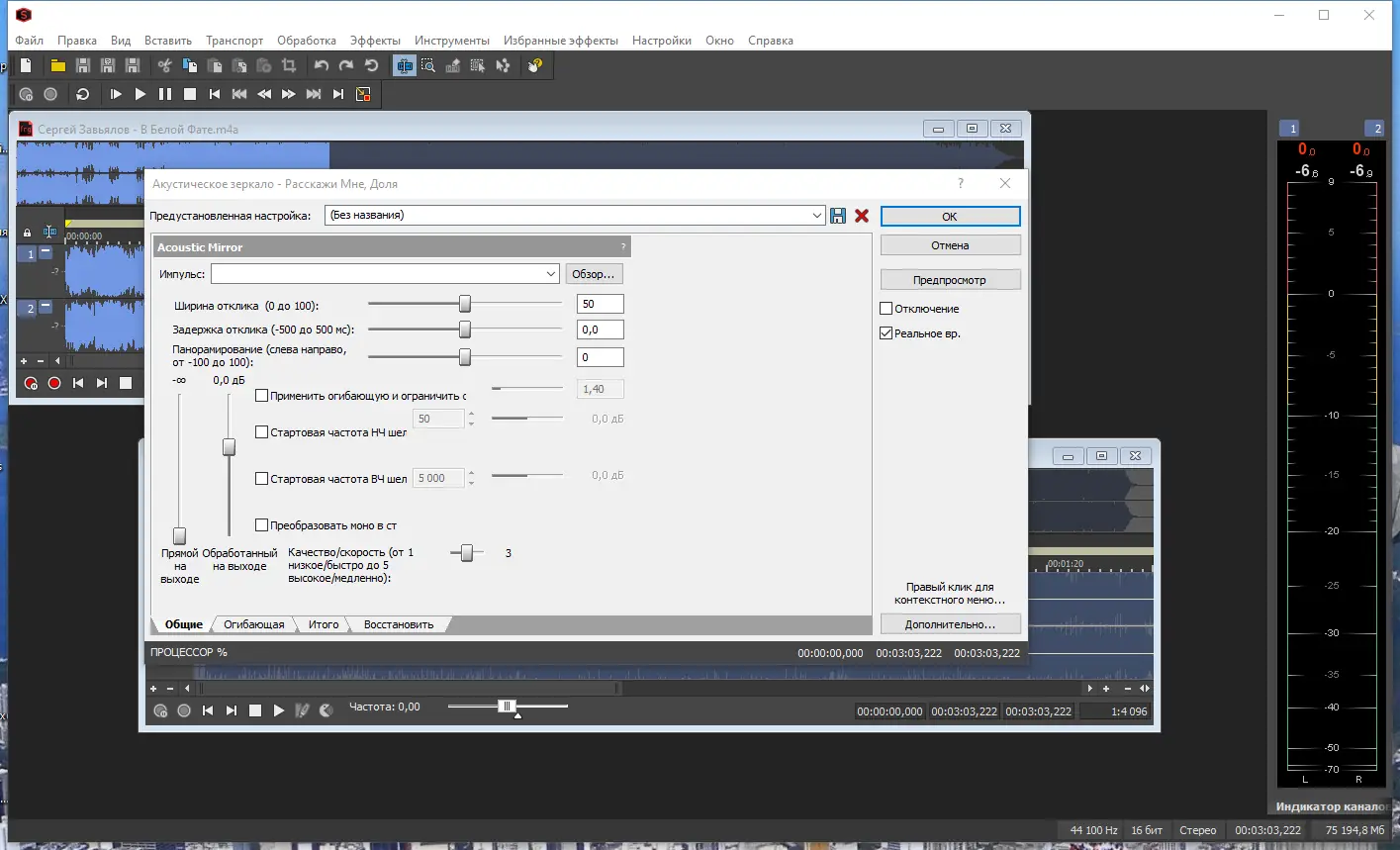Image resolution: width=1400 pixels, height=850 pixels.
Task: Minimize channel 2 in В Белой Фате window
Action: click(x=46, y=306)
